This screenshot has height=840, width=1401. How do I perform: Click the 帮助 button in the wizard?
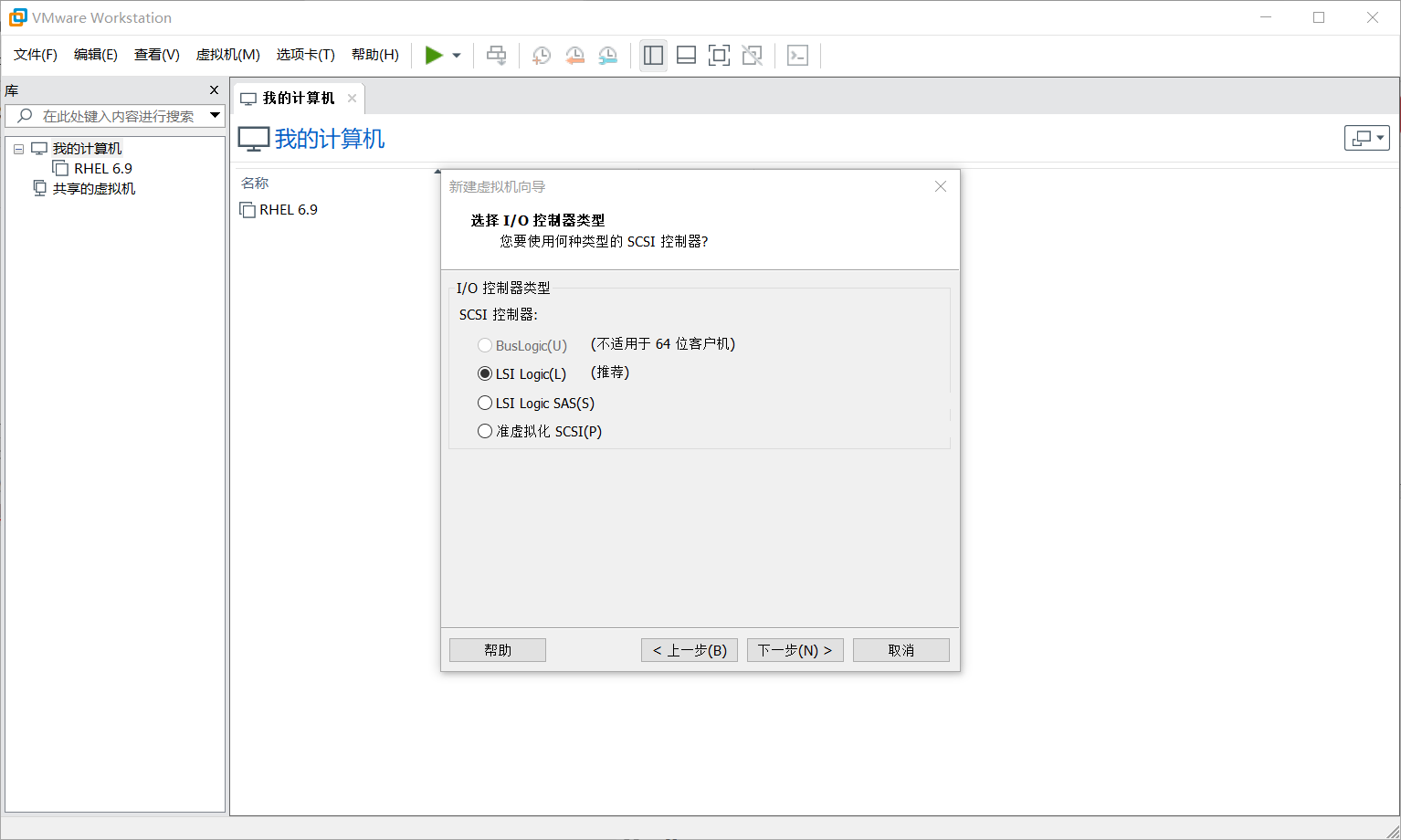(x=497, y=649)
